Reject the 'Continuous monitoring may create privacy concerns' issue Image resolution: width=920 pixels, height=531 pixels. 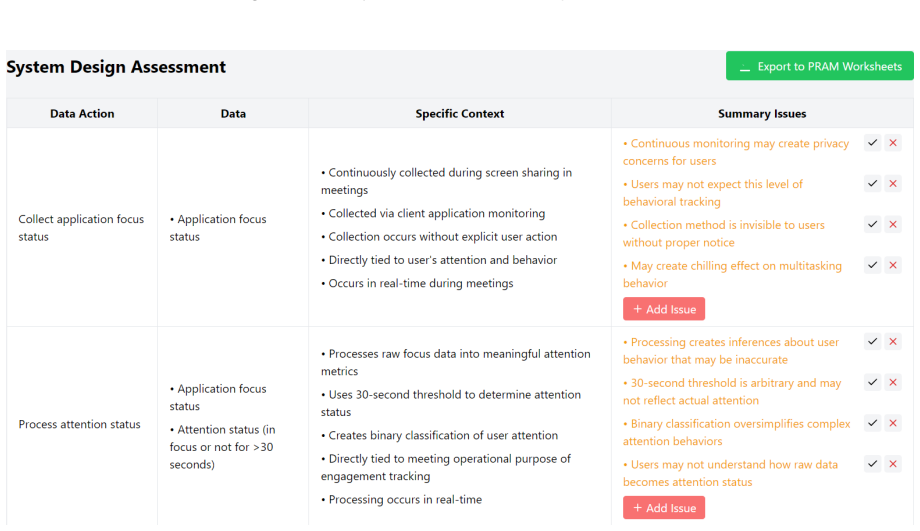pyautogui.click(x=893, y=143)
